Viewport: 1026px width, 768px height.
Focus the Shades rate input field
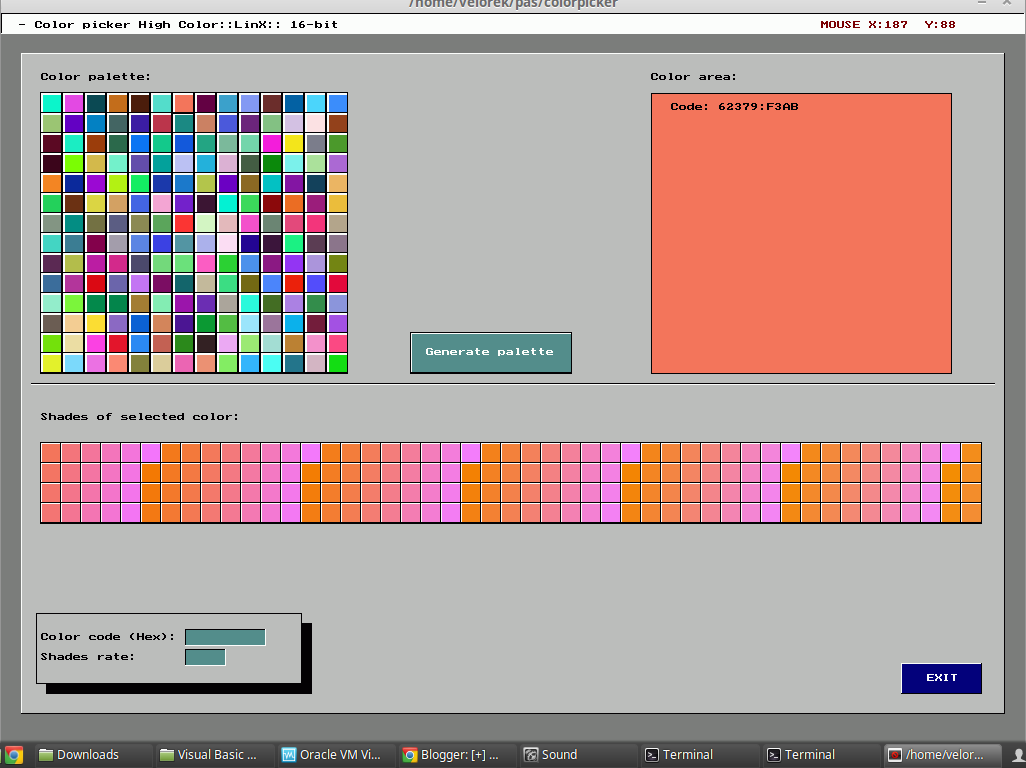(205, 657)
